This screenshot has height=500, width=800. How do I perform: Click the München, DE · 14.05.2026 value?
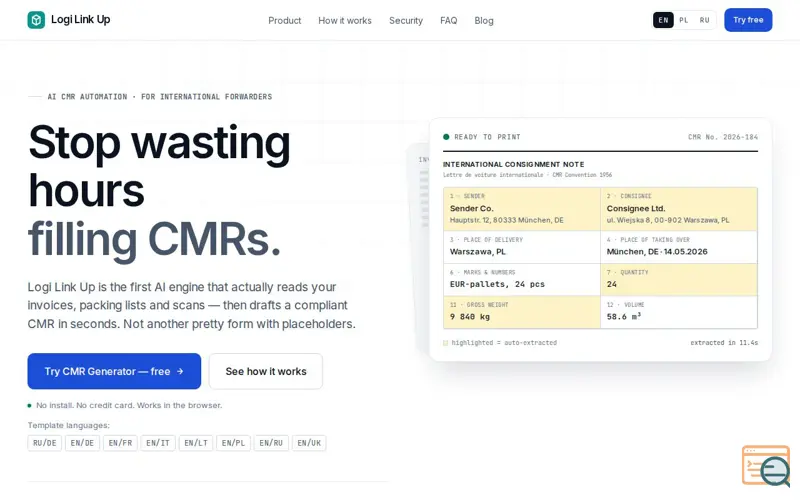coord(657,252)
